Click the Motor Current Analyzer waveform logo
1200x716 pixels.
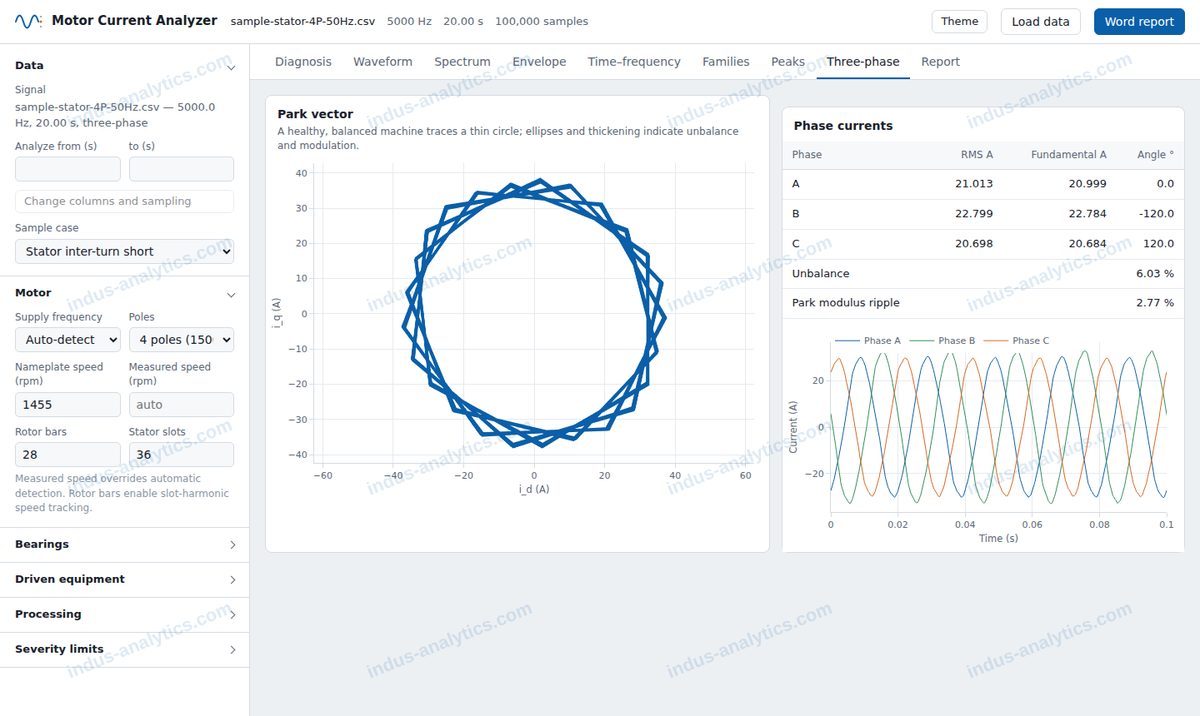pos(28,21)
